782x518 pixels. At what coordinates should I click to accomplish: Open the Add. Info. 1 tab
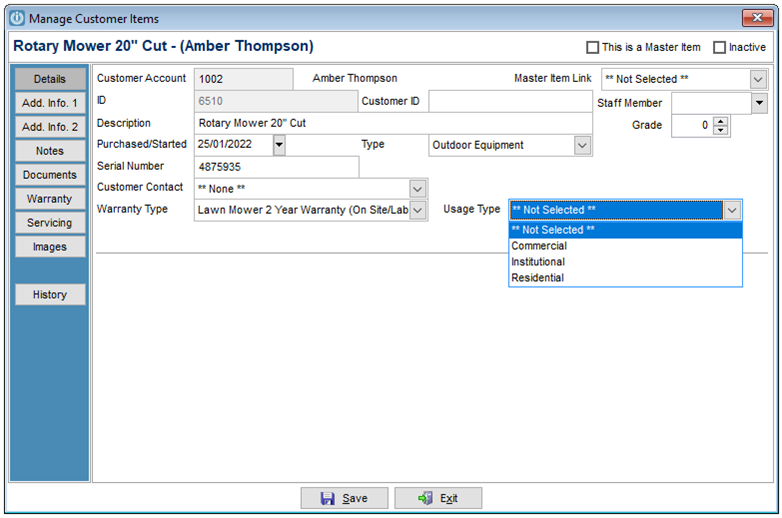[50, 103]
